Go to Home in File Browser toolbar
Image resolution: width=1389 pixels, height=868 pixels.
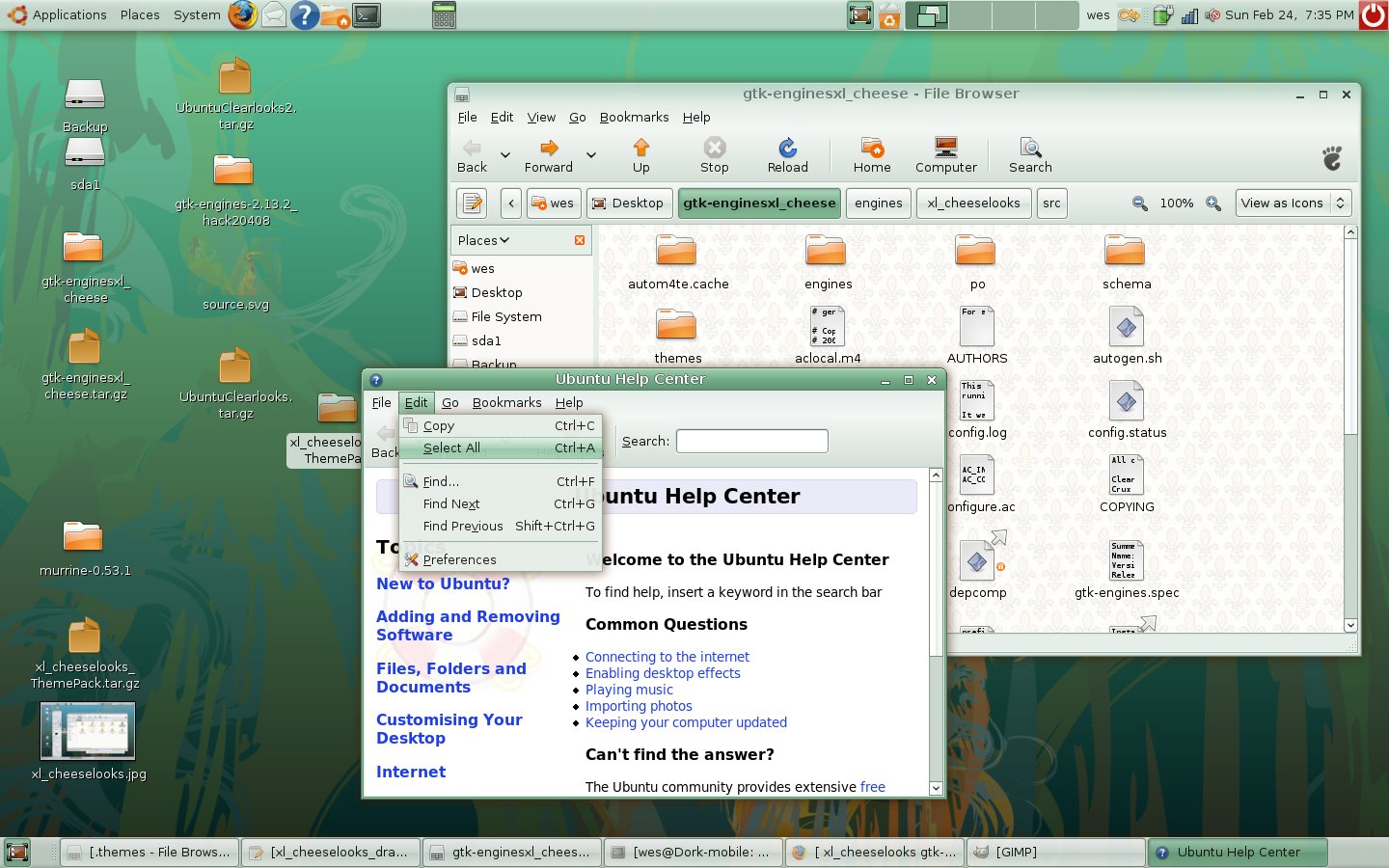(x=872, y=155)
